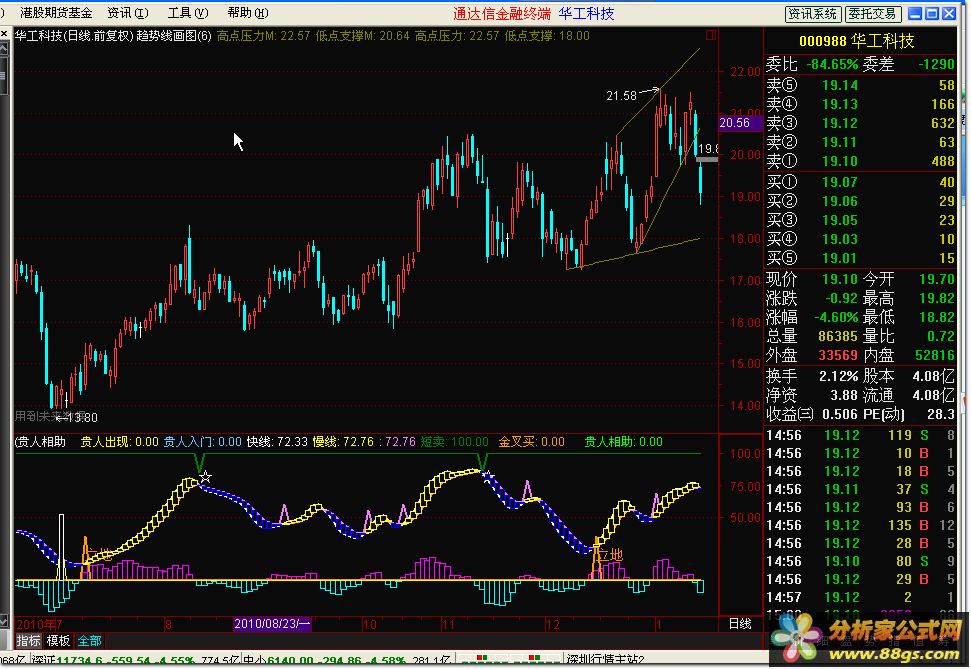
Task: Click the 委比 value -84.65%
Action: pos(832,64)
